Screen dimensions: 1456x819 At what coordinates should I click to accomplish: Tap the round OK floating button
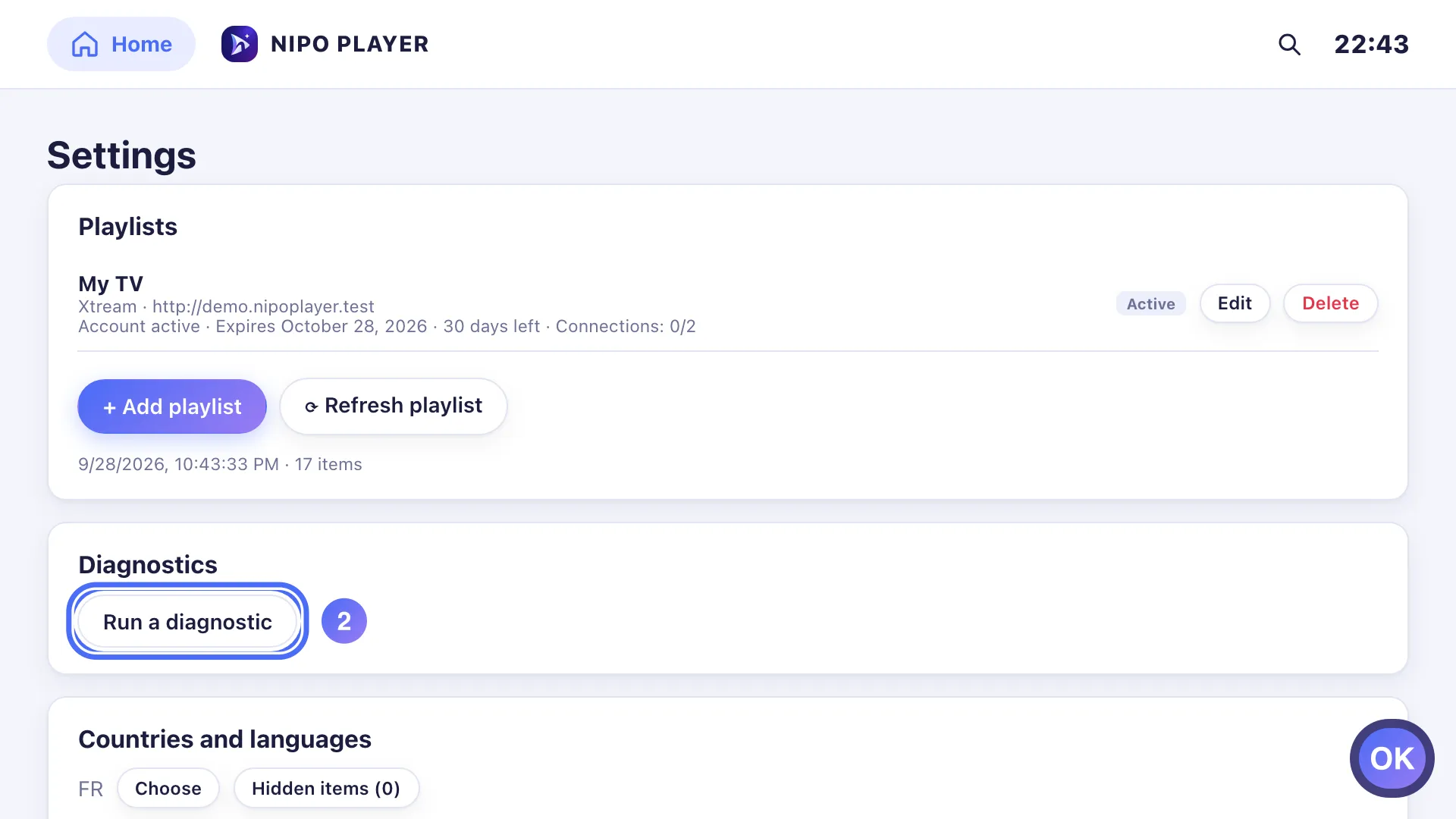(1392, 758)
